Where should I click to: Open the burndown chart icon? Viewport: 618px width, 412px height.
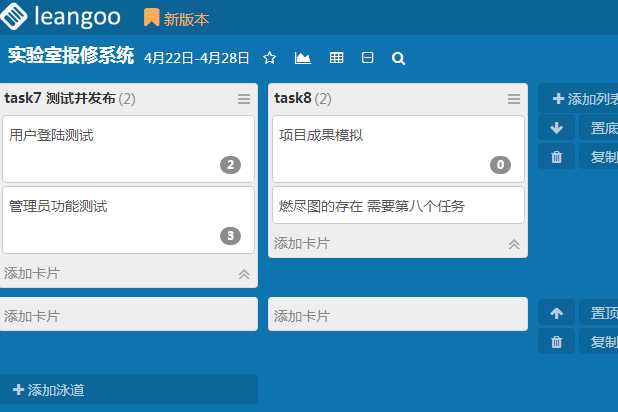[x=302, y=58]
